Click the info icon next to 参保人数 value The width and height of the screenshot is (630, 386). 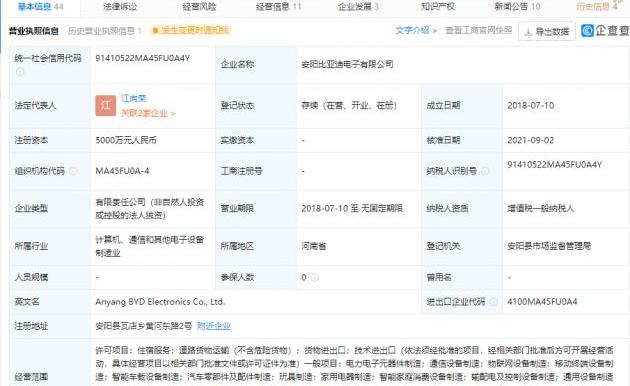click(x=315, y=278)
